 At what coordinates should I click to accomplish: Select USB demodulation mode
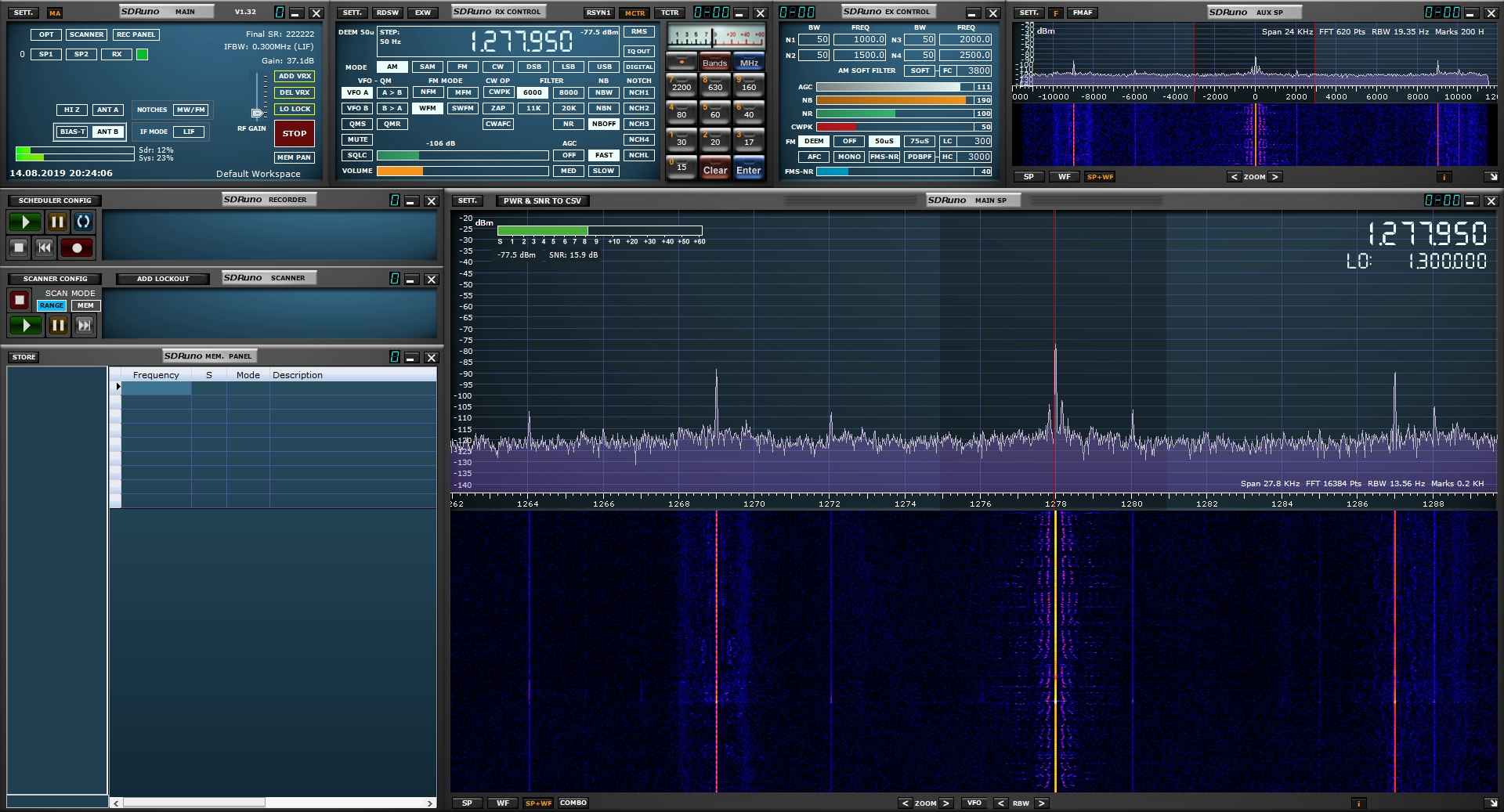[x=604, y=67]
